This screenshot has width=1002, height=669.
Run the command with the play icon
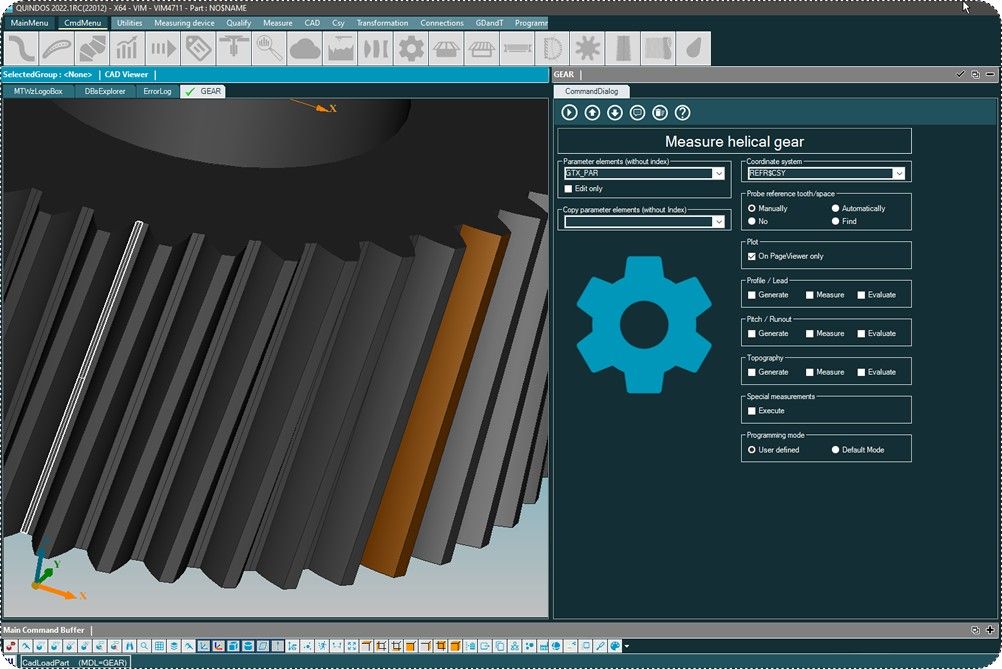pos(569,113)
